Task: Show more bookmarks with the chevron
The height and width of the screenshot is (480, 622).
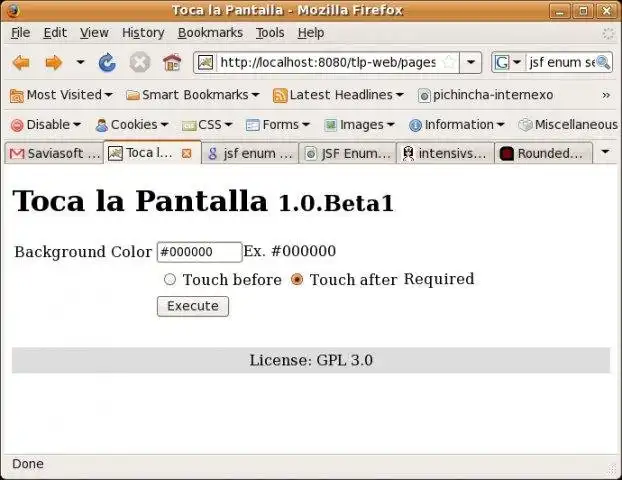Action: (605, 95)
